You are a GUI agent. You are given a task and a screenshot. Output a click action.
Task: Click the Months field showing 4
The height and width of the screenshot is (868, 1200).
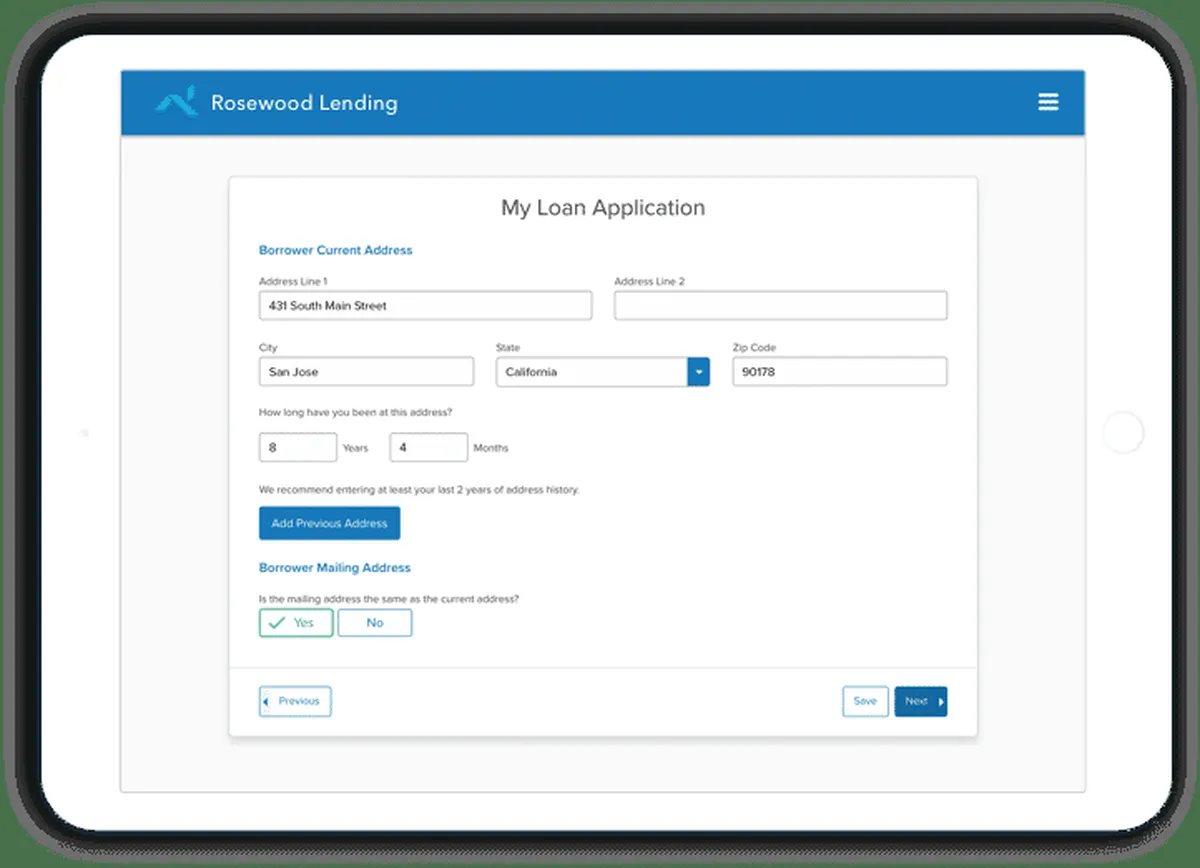click(x=428, y=448)
